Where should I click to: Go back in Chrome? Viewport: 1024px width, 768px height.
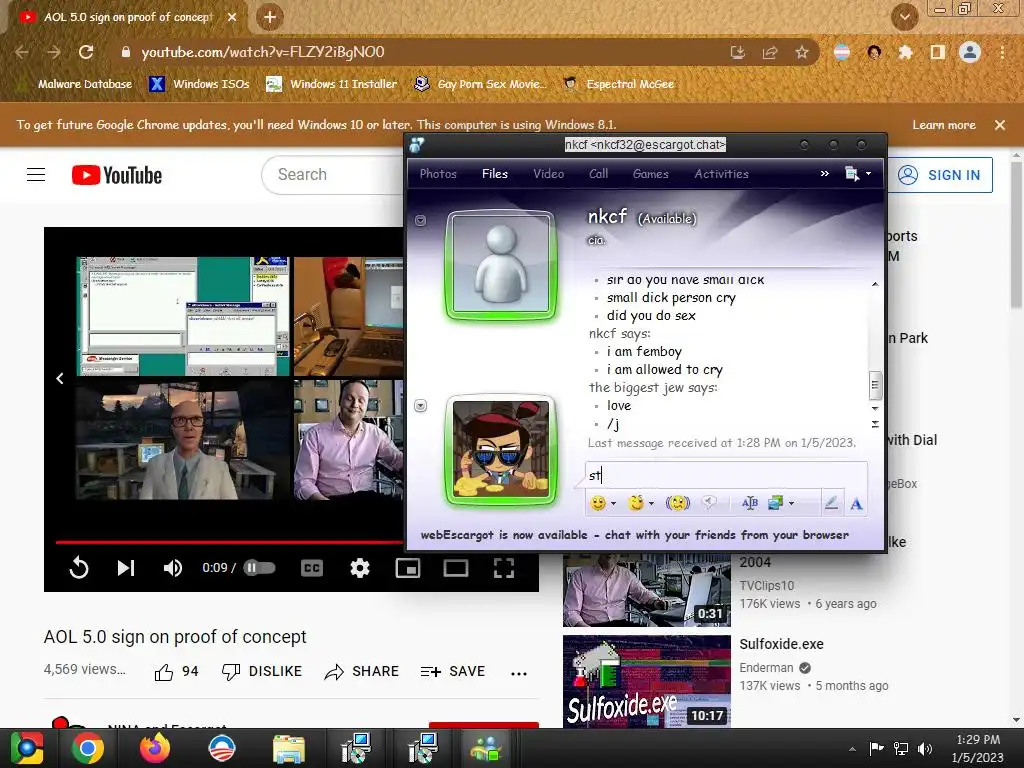tap(22, 52)
